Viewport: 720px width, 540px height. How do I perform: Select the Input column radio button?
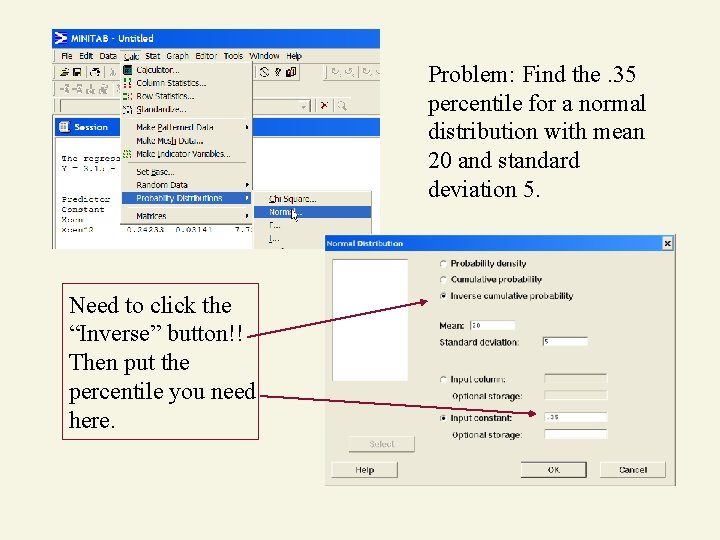(x=443, y=379)
